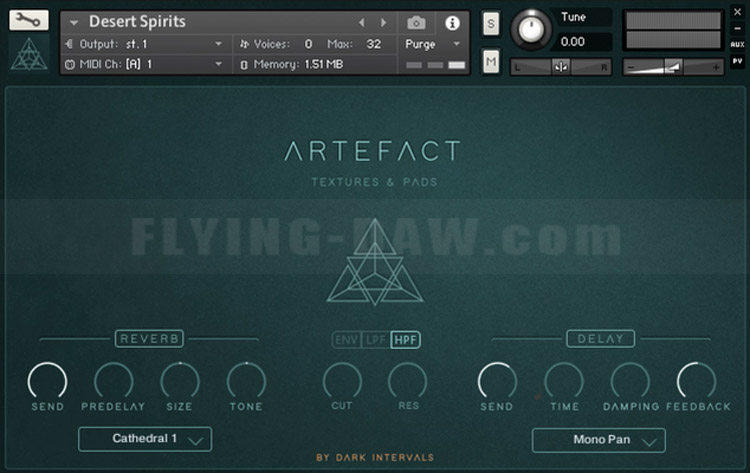The height and width of the screenshot is (473, 750).
Task: Solo the instrument with S button
Action: tap(491, 23)
